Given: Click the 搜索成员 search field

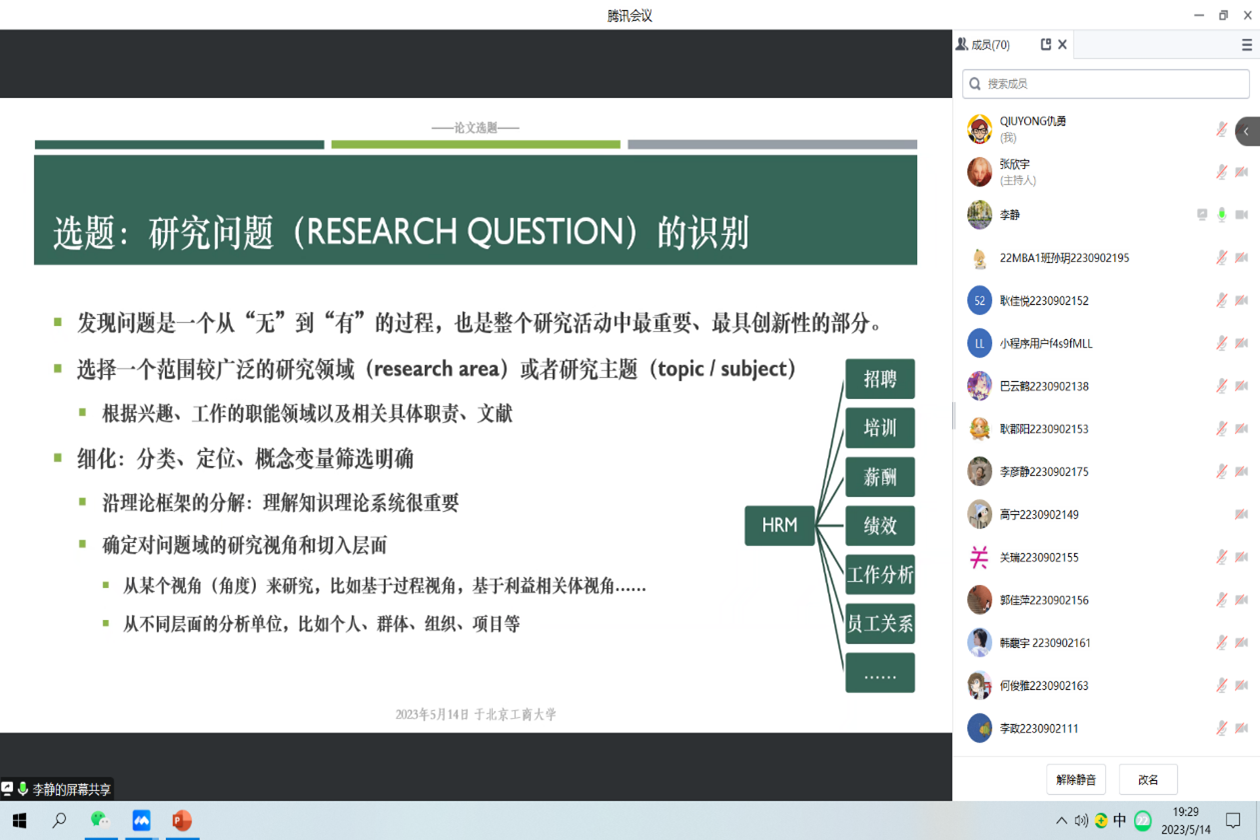Looking at the screenshot, I should (1105, 84).
